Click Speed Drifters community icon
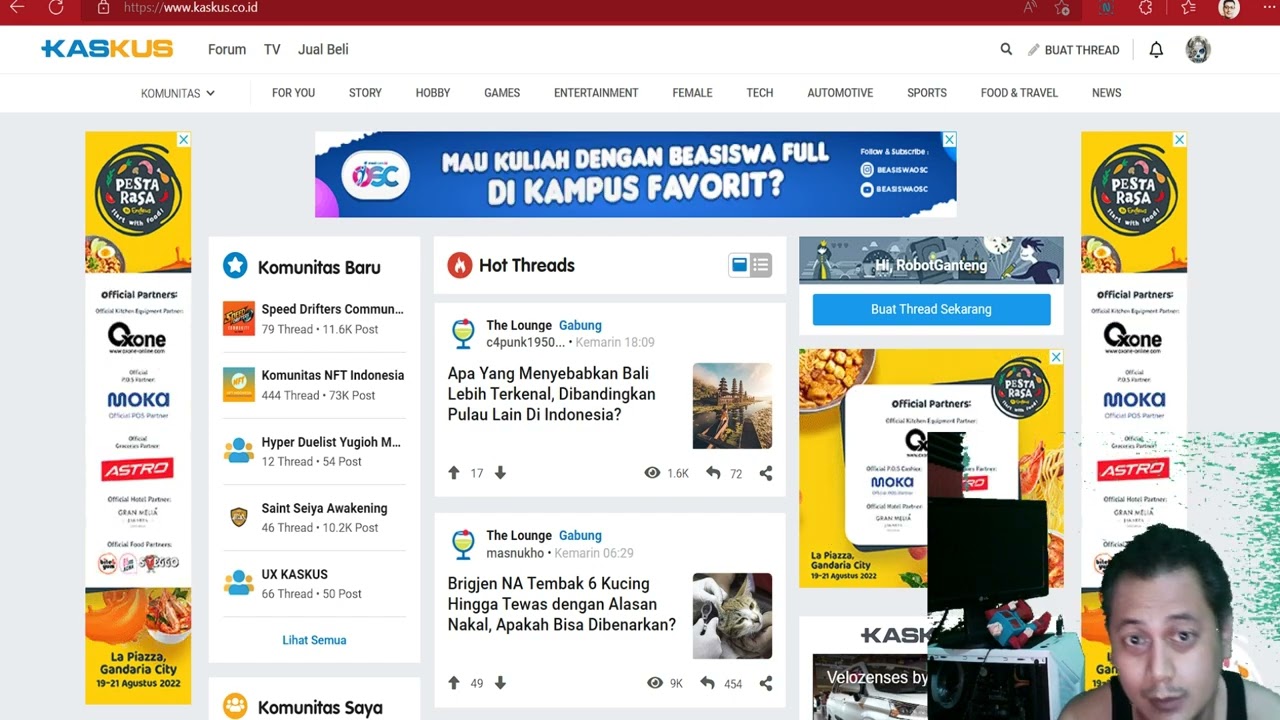The width and height of the screenshot is (1280, 720). tap(239, 319)
